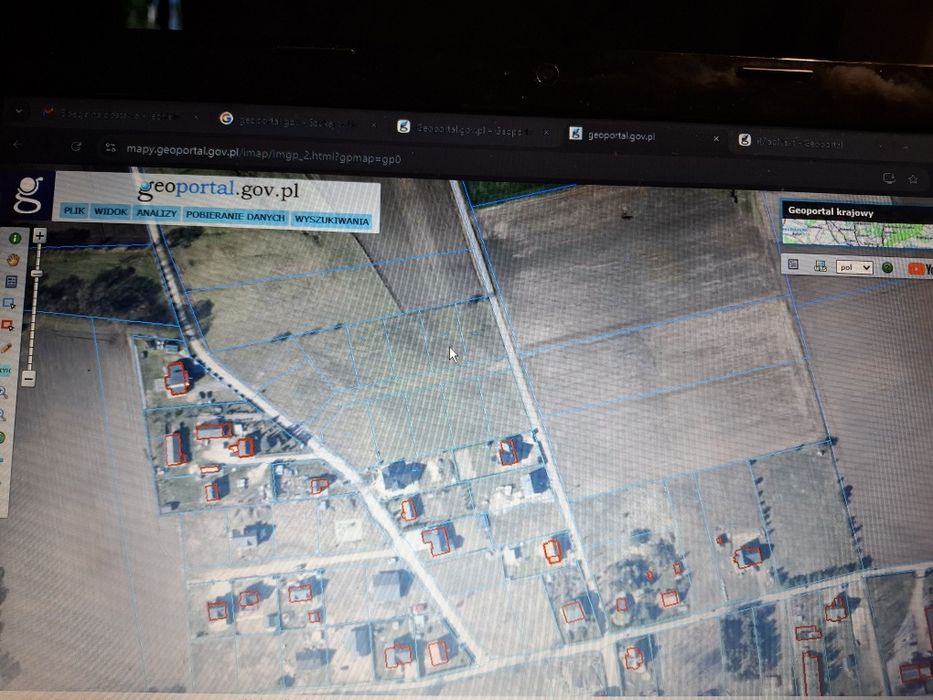
Task: Choose the blue rectangle selection tool
Action: [9, 304]
